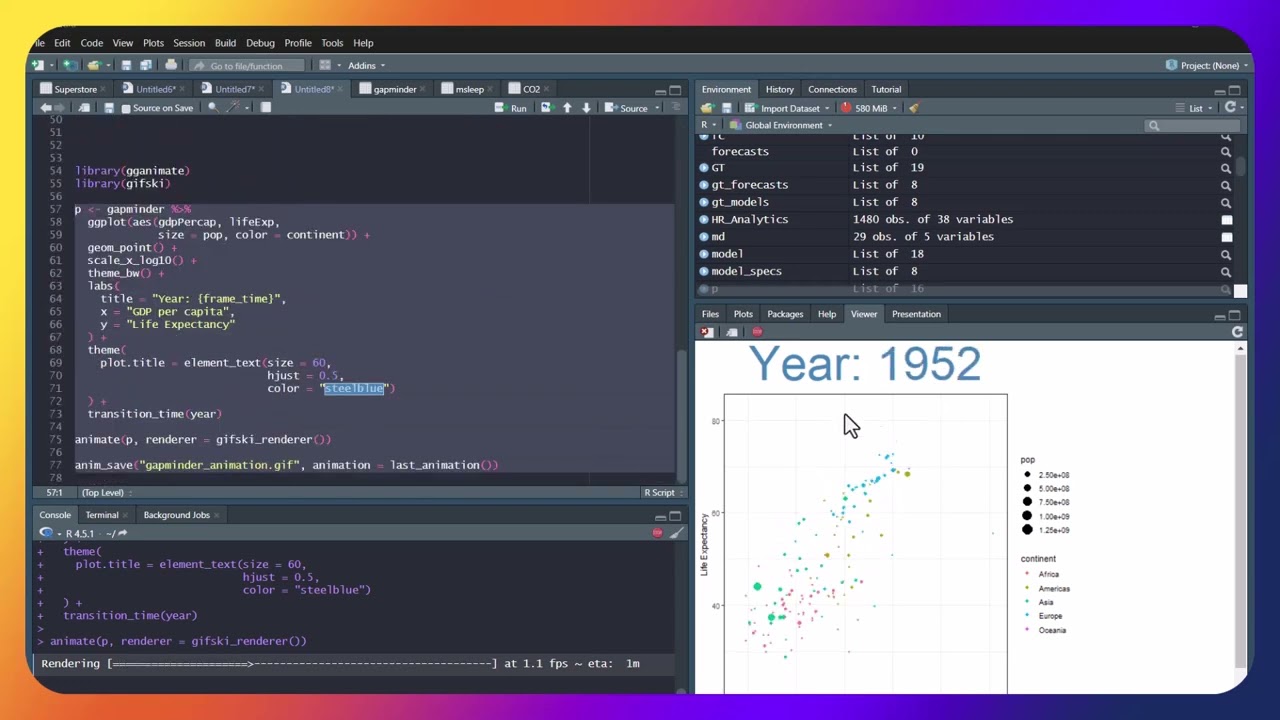This screenshot has width=1280, height=720.
Task: Click Go to previous section up arrow
Action: (x=567, y=108)
